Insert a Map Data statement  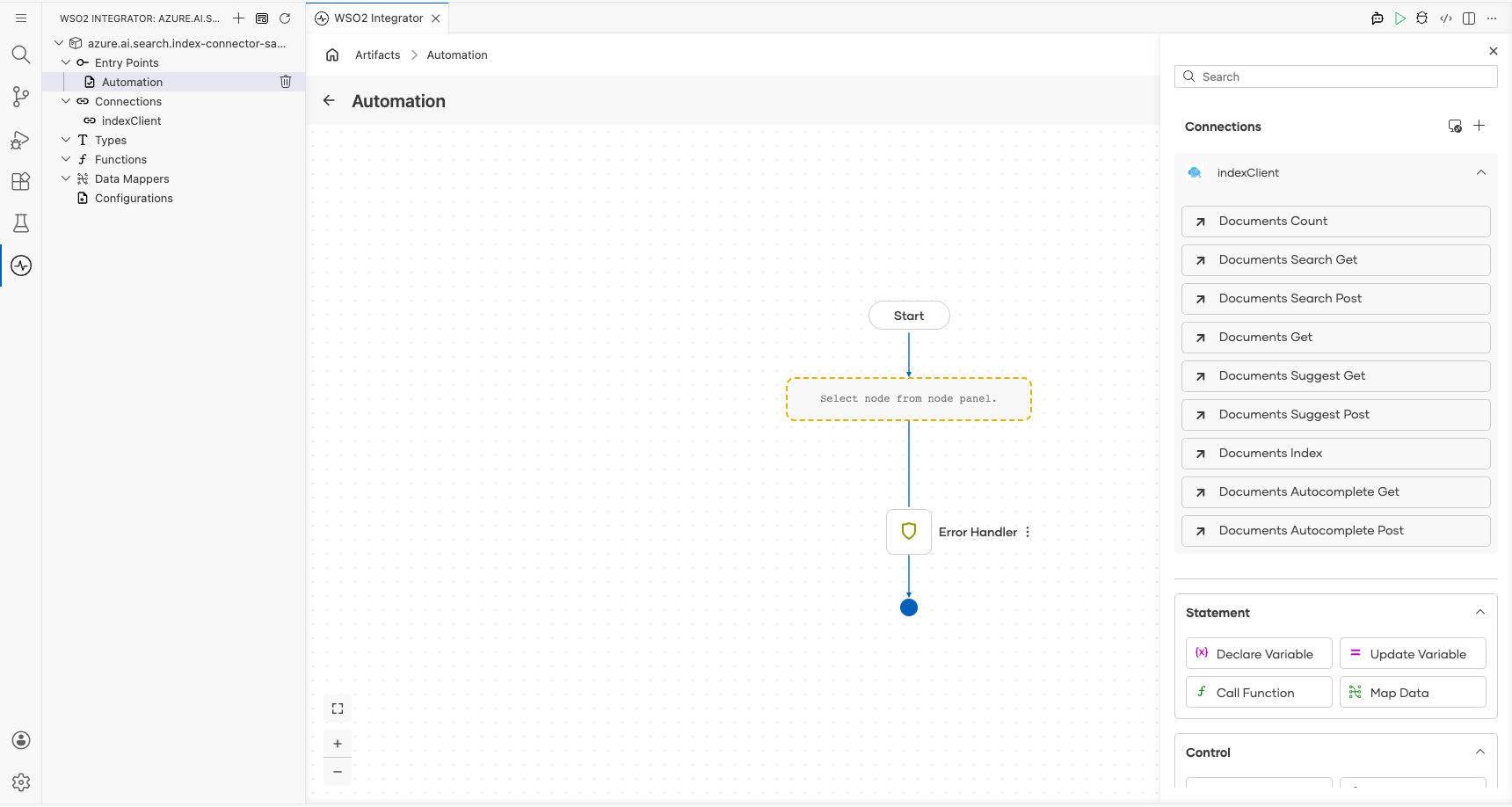tap(1413, 692)
